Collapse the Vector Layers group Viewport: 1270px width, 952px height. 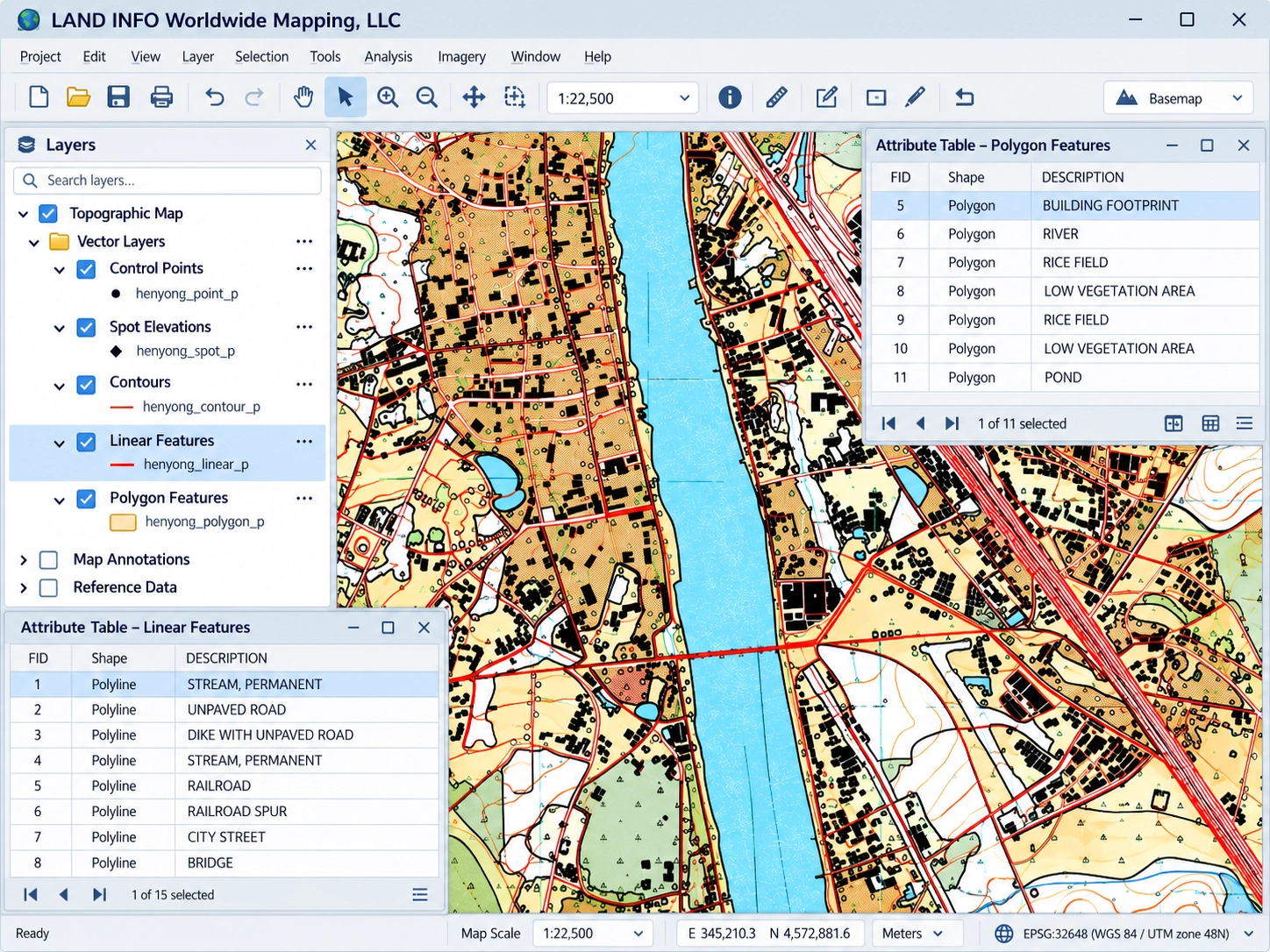34,242
